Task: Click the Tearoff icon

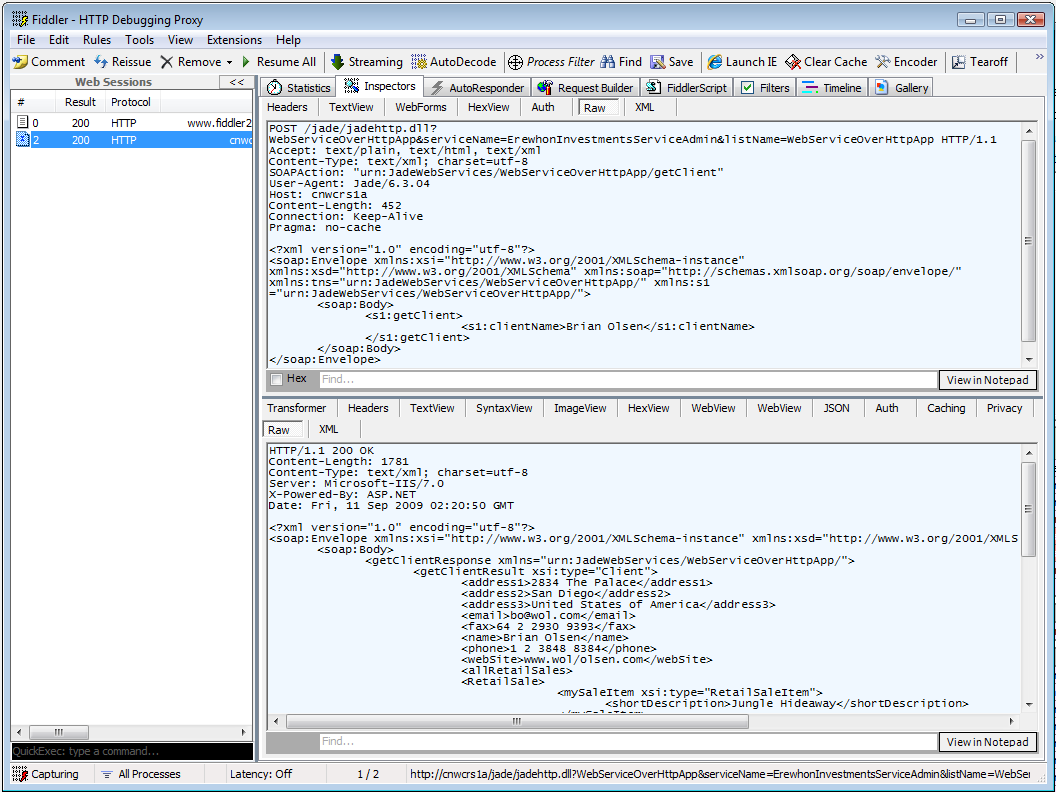Action: pos(958,62)
